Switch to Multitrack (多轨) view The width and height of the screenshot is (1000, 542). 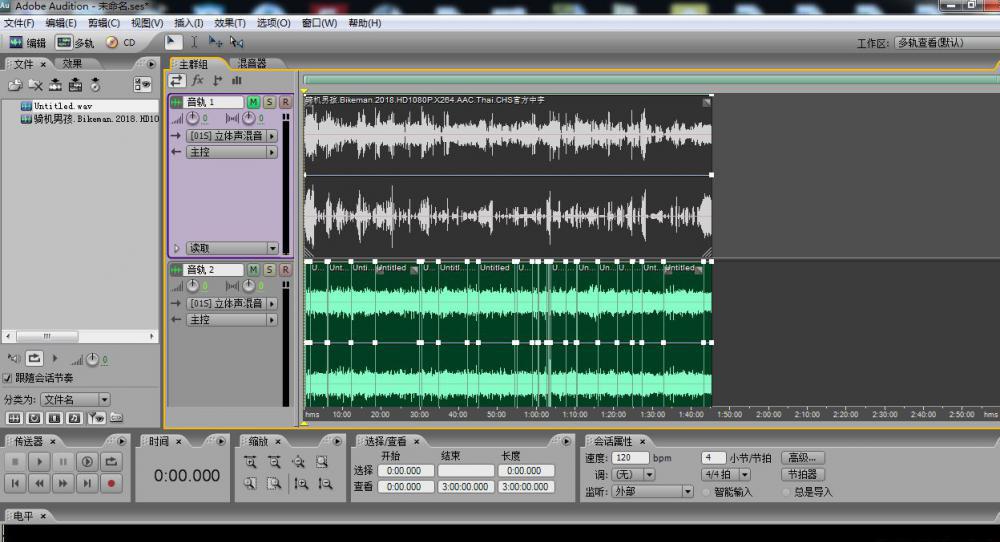pos(75,43)
